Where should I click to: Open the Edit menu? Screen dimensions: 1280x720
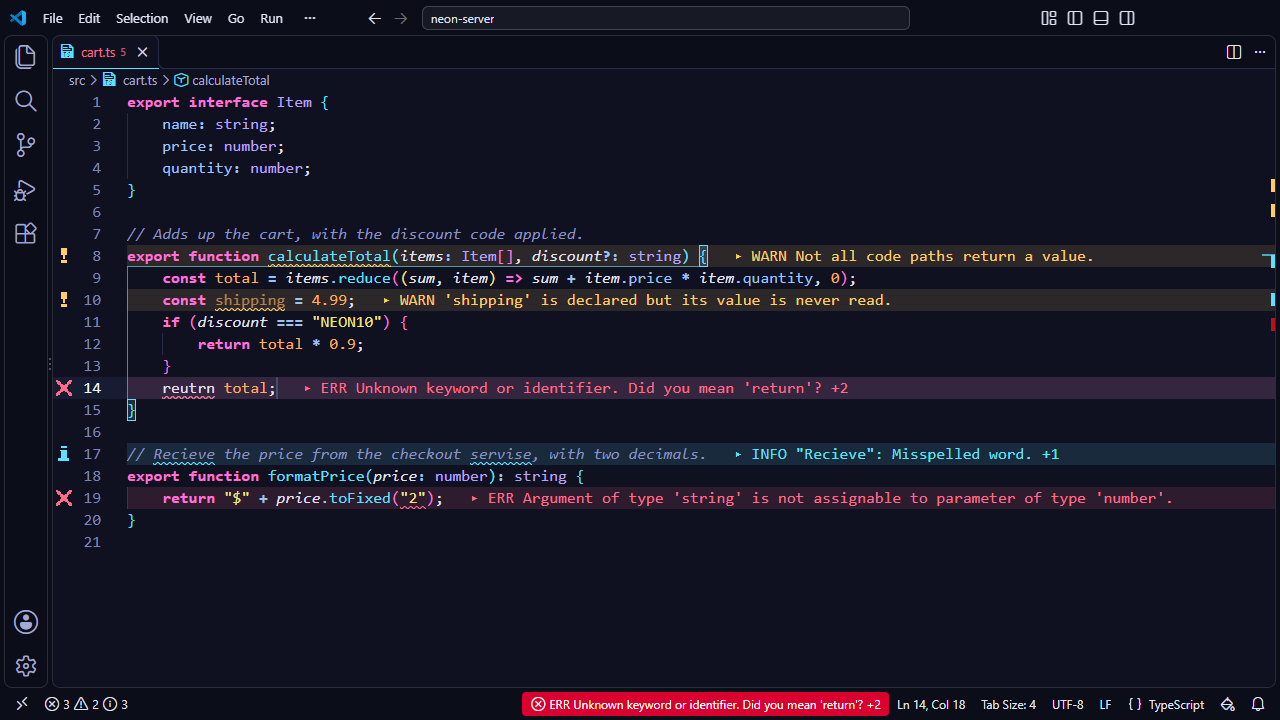coord(89,18)
